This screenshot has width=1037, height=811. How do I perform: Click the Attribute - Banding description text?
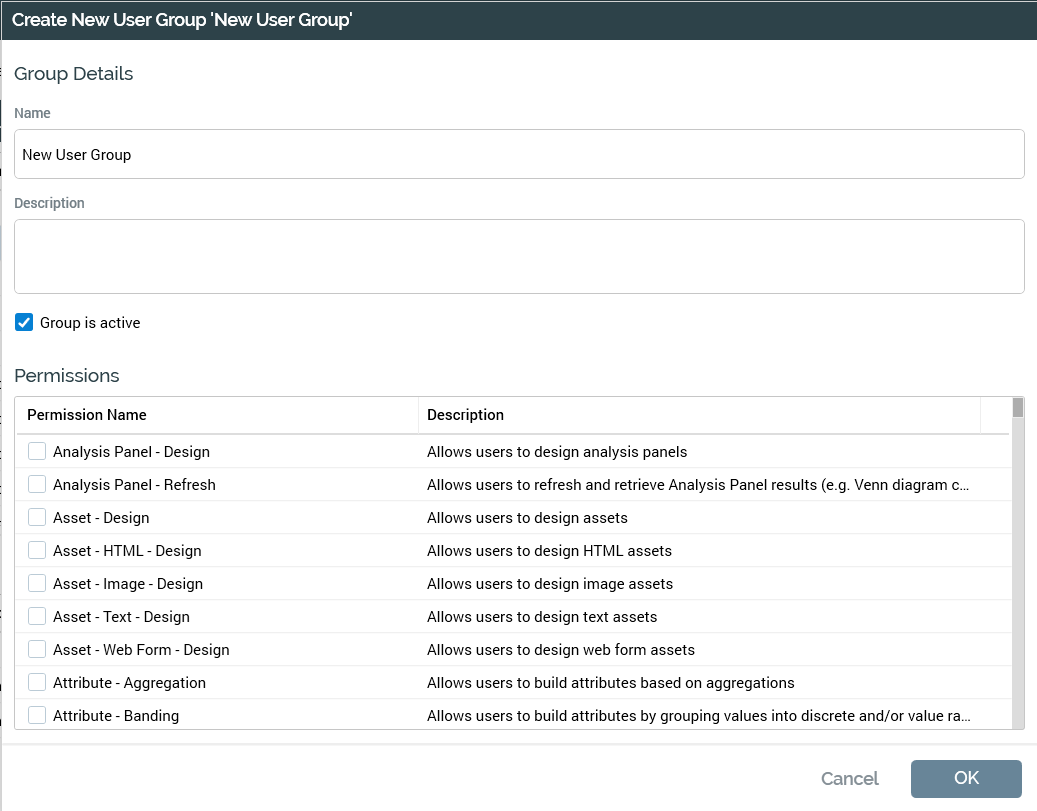click(698, 716)
